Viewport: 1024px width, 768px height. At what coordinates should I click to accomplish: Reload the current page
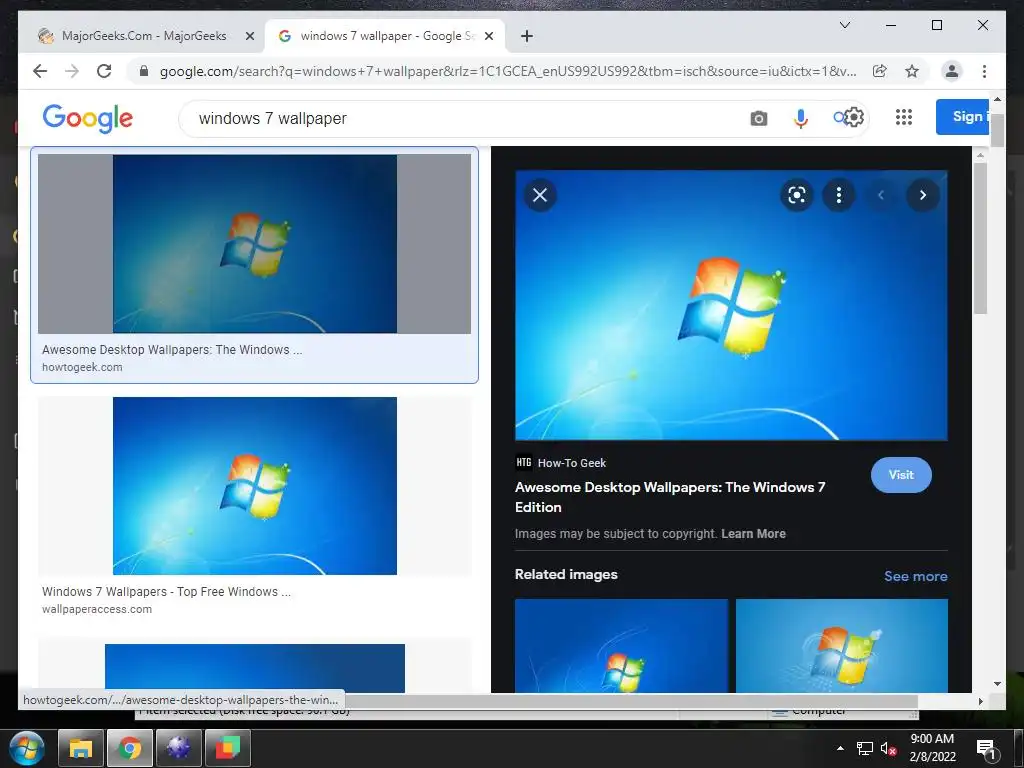(x=104, y=71)
